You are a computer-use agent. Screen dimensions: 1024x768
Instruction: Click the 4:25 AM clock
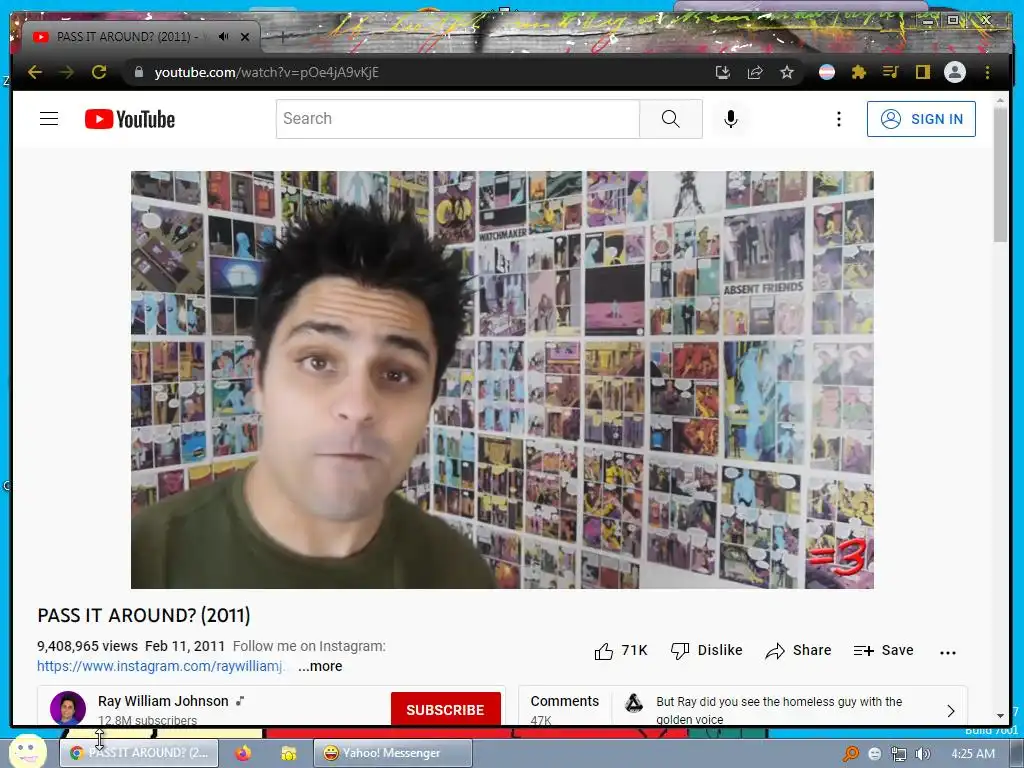click(972, 754)
